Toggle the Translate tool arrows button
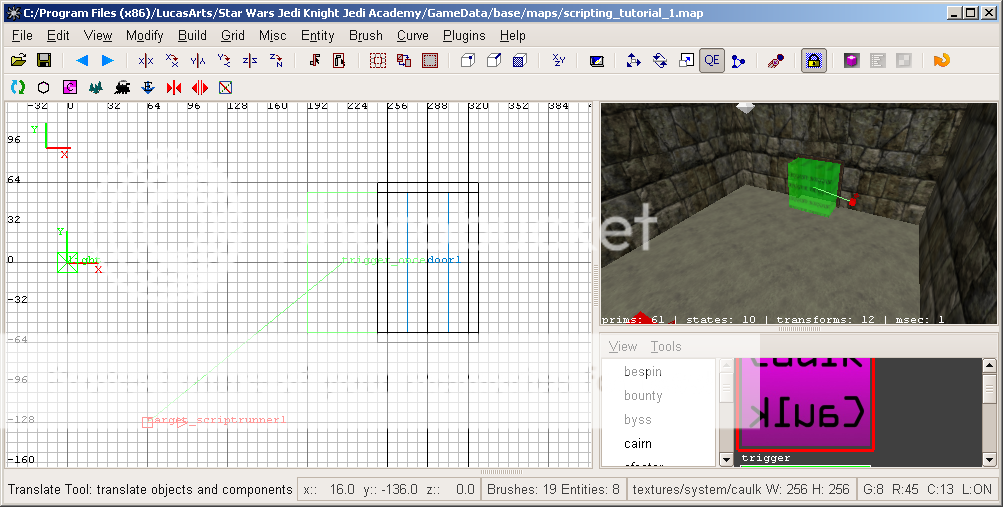Screen dimensions: 1003x507 click(x=633, y=61)
